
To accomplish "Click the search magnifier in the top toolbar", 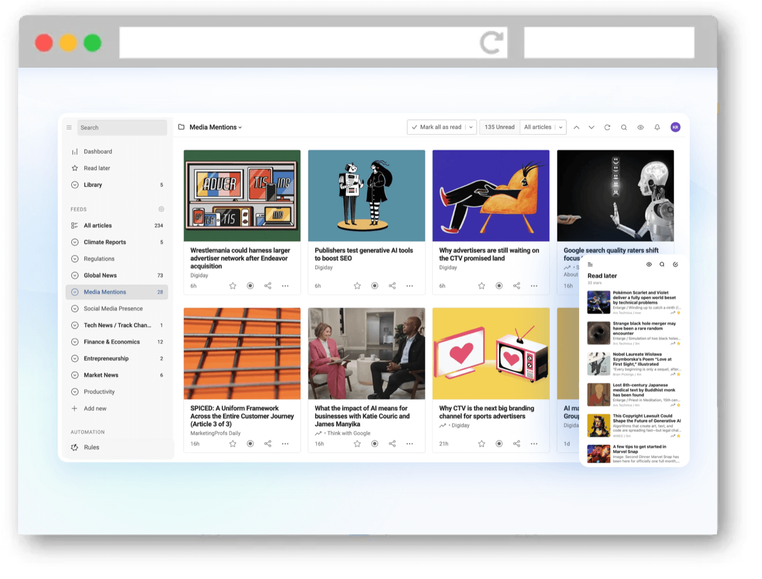I will tap(624, 128).
